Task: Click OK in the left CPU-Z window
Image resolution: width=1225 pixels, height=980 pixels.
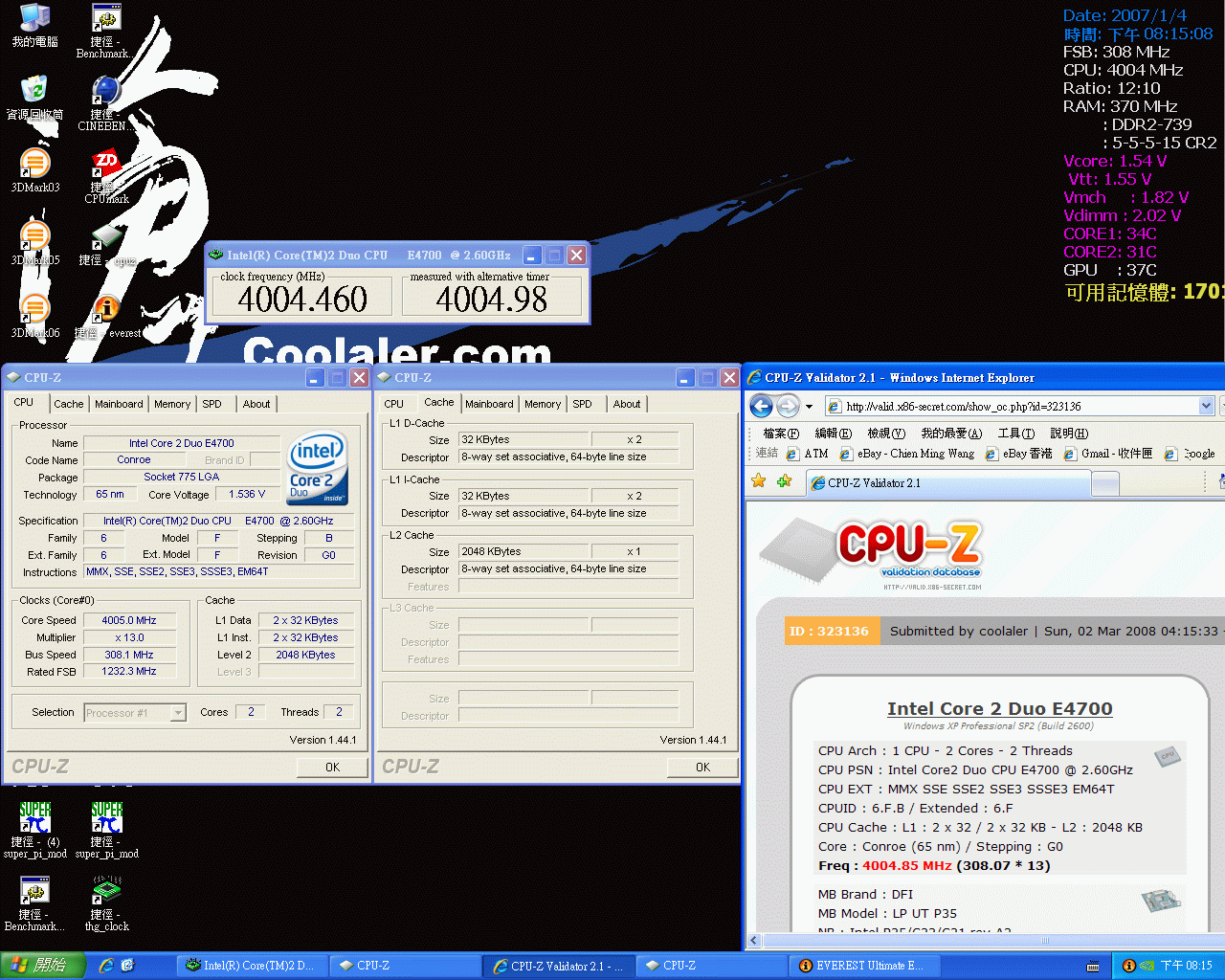Action: (332, 768)
